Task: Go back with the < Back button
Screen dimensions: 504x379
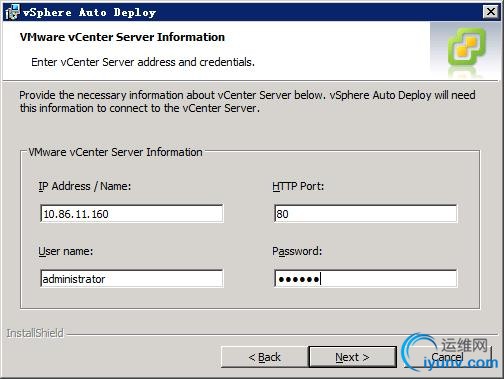Action: (264, 357)
